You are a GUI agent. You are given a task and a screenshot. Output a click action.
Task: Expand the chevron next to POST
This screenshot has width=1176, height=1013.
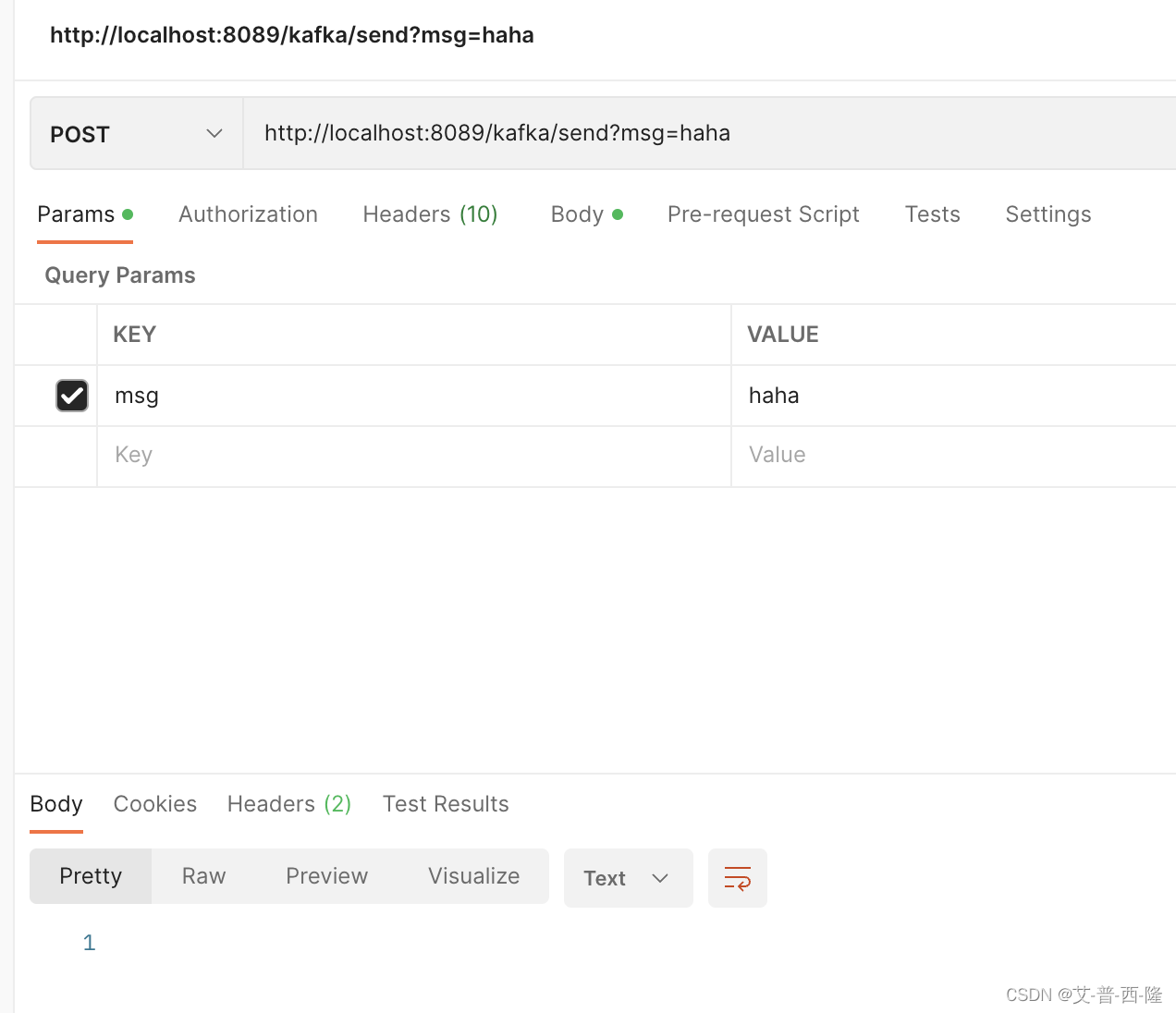[214, 133]
